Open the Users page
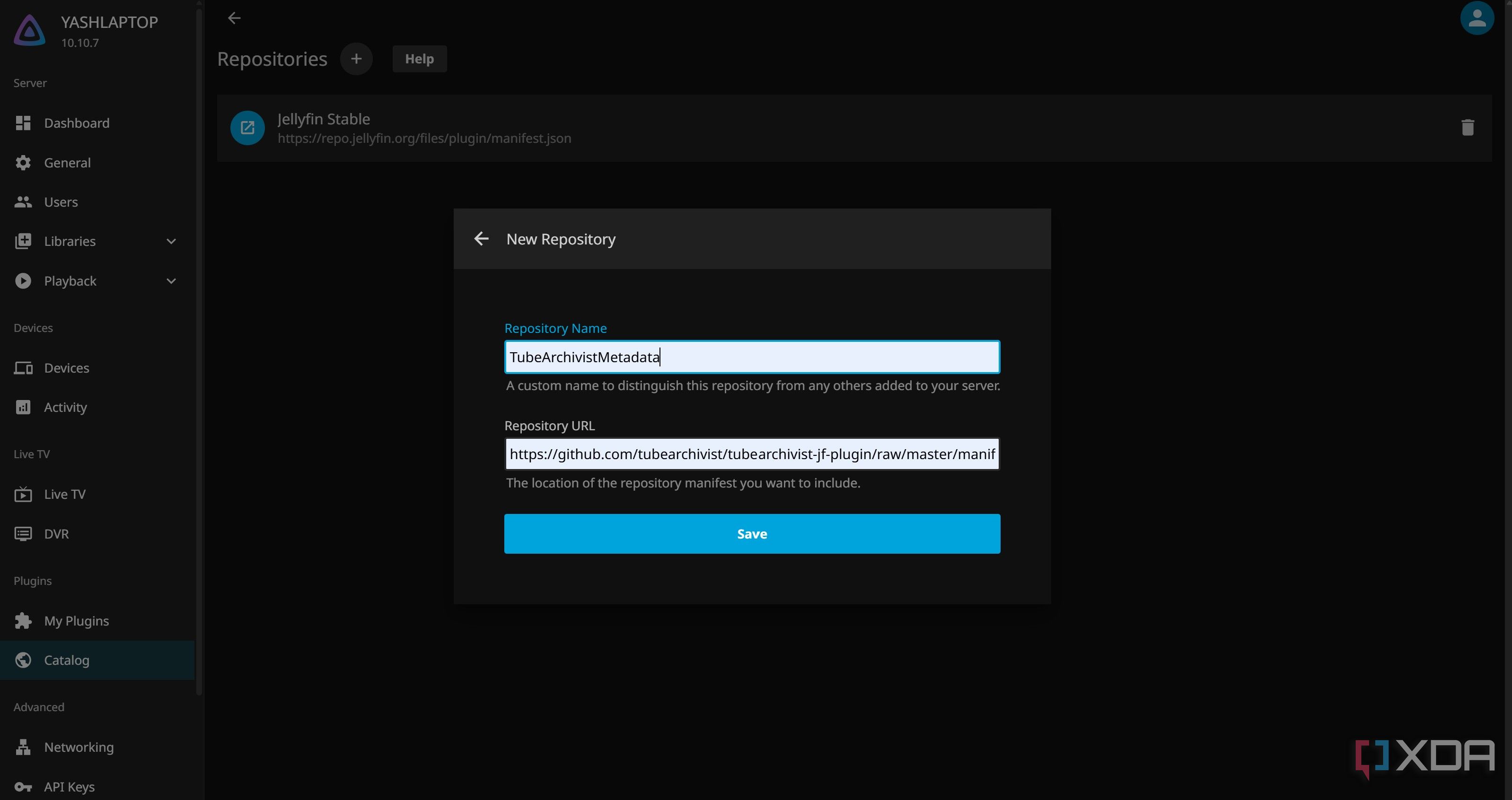This screenshot has height=800, width=1512. tap(97, 202)
